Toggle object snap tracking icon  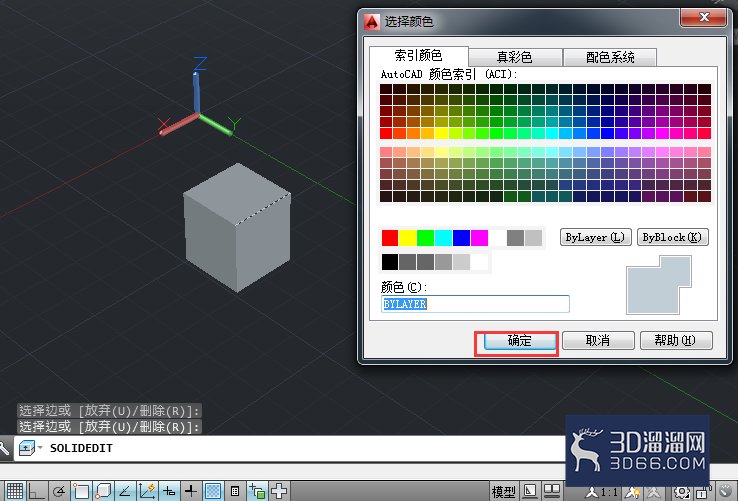(125, 491)
